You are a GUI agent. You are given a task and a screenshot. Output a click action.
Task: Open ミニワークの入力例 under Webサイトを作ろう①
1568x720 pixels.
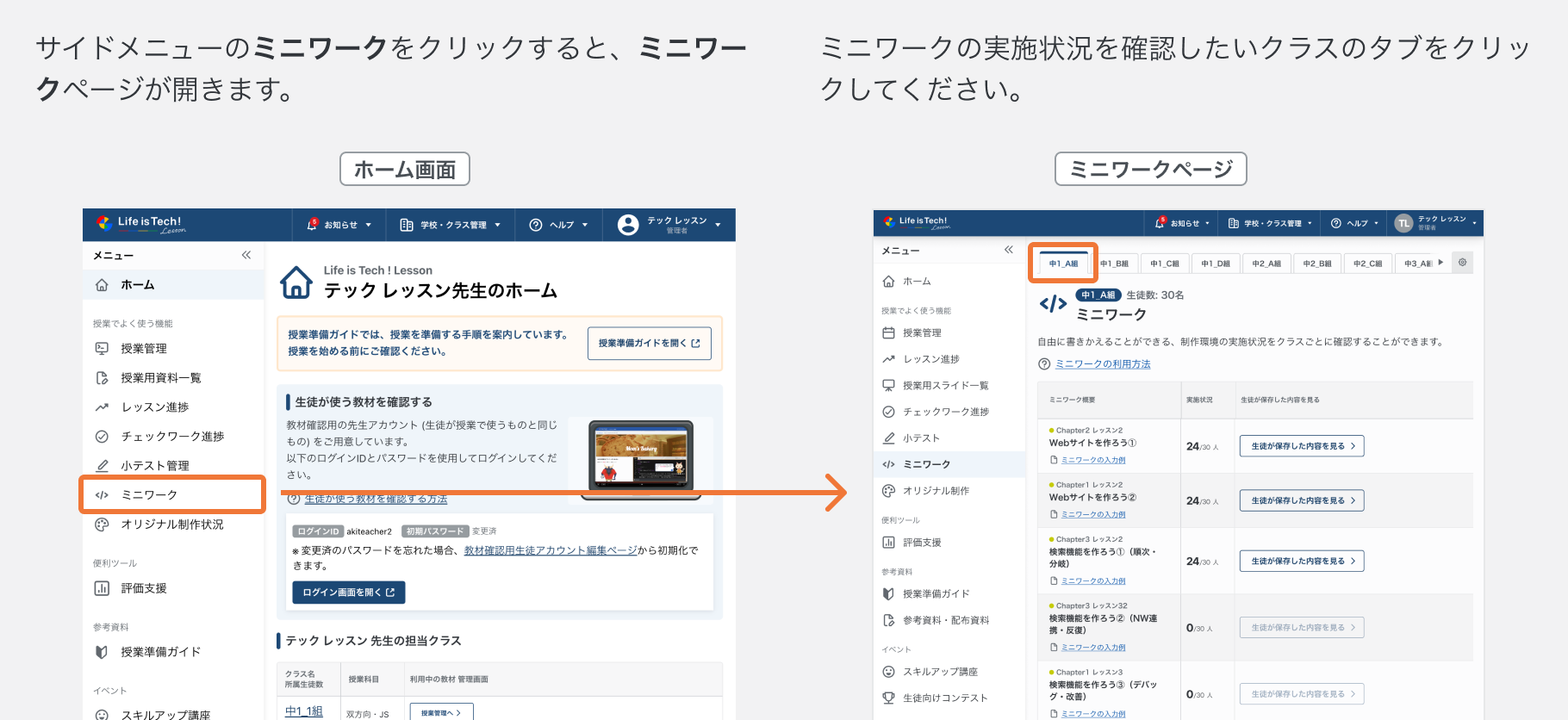point(1093,460)
